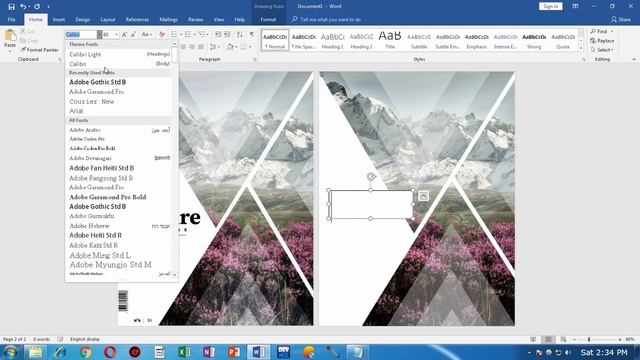Collapse the ribbon with the chevron
Viewport: 640px width, 360px height.
(x=634, y=60)
